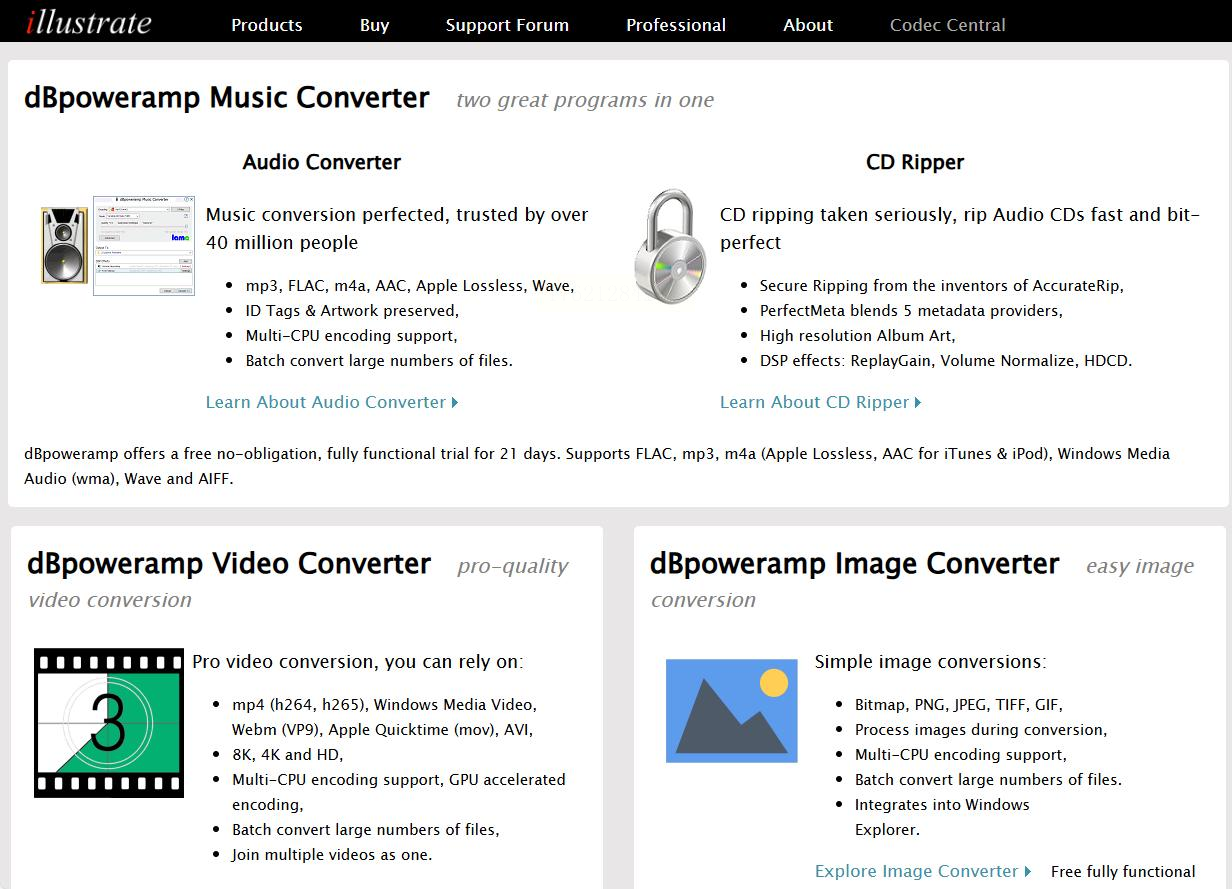Click the CD Ripper padlock icon
Screen dimensions: 1232x889
tap(670, 248)
